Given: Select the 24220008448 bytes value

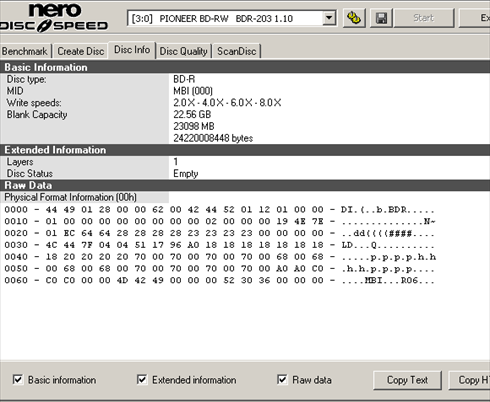Looking at the screenshot, I should tap(213, 138).
